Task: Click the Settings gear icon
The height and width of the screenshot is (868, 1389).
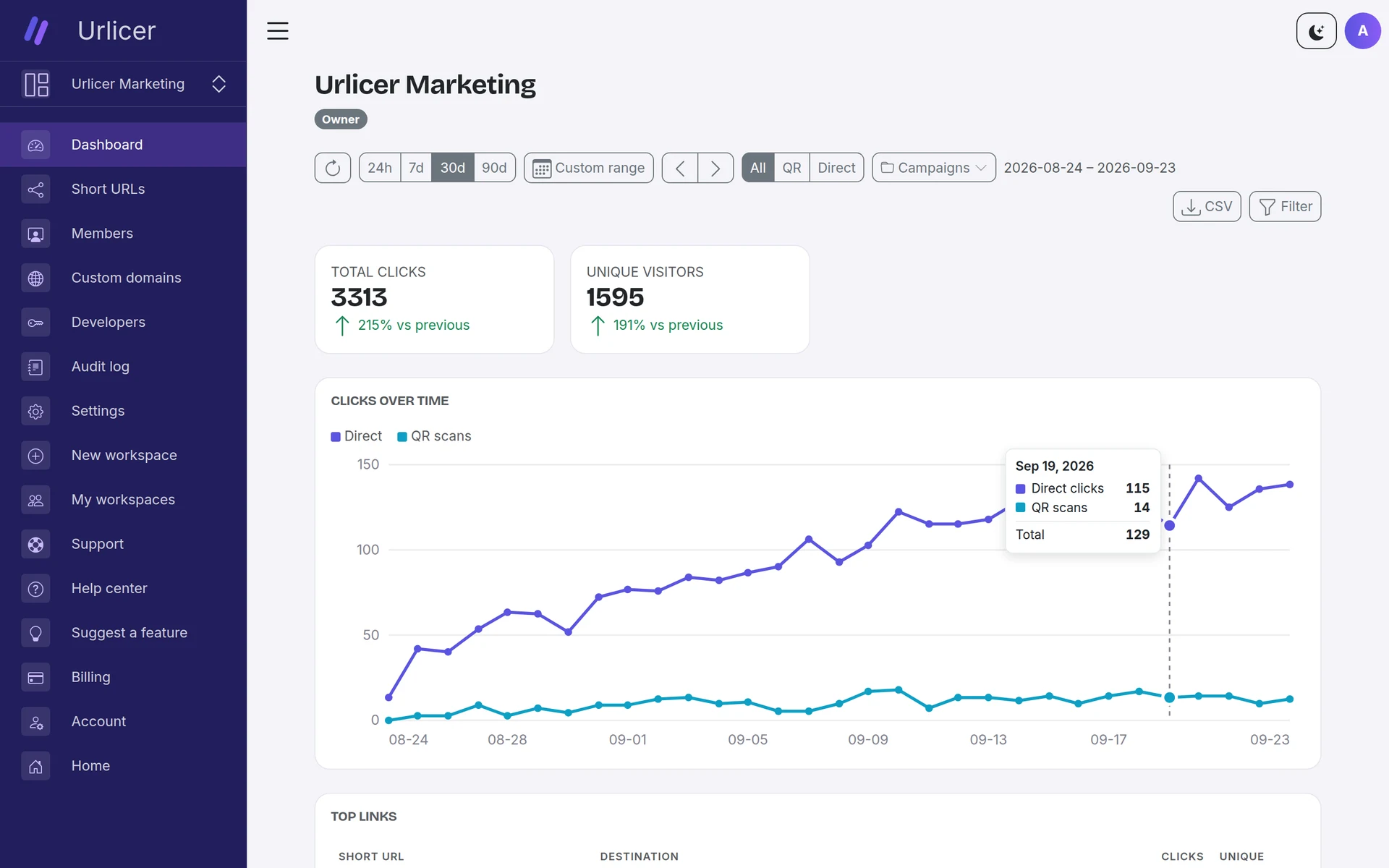Action: 35,411
